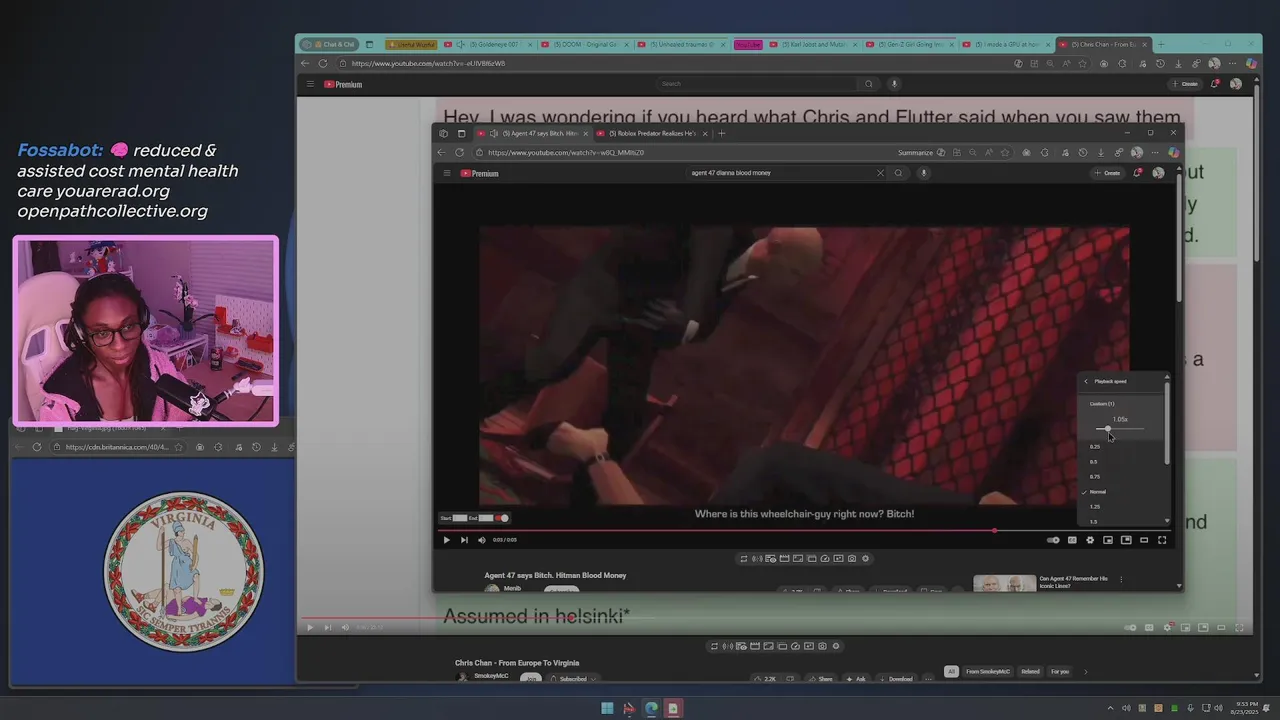Click taskbar clock and date
Screen dimensions: 1280x720
point(1247,709)
